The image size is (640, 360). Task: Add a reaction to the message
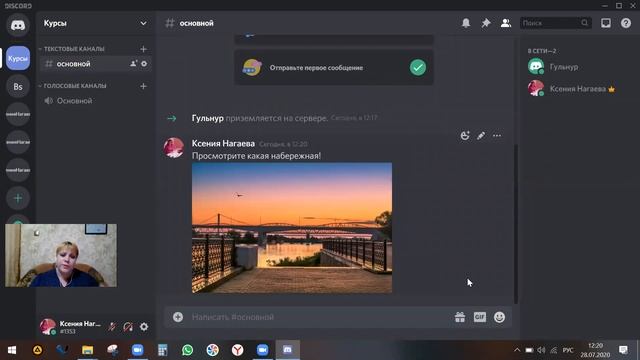coord(465,136)
